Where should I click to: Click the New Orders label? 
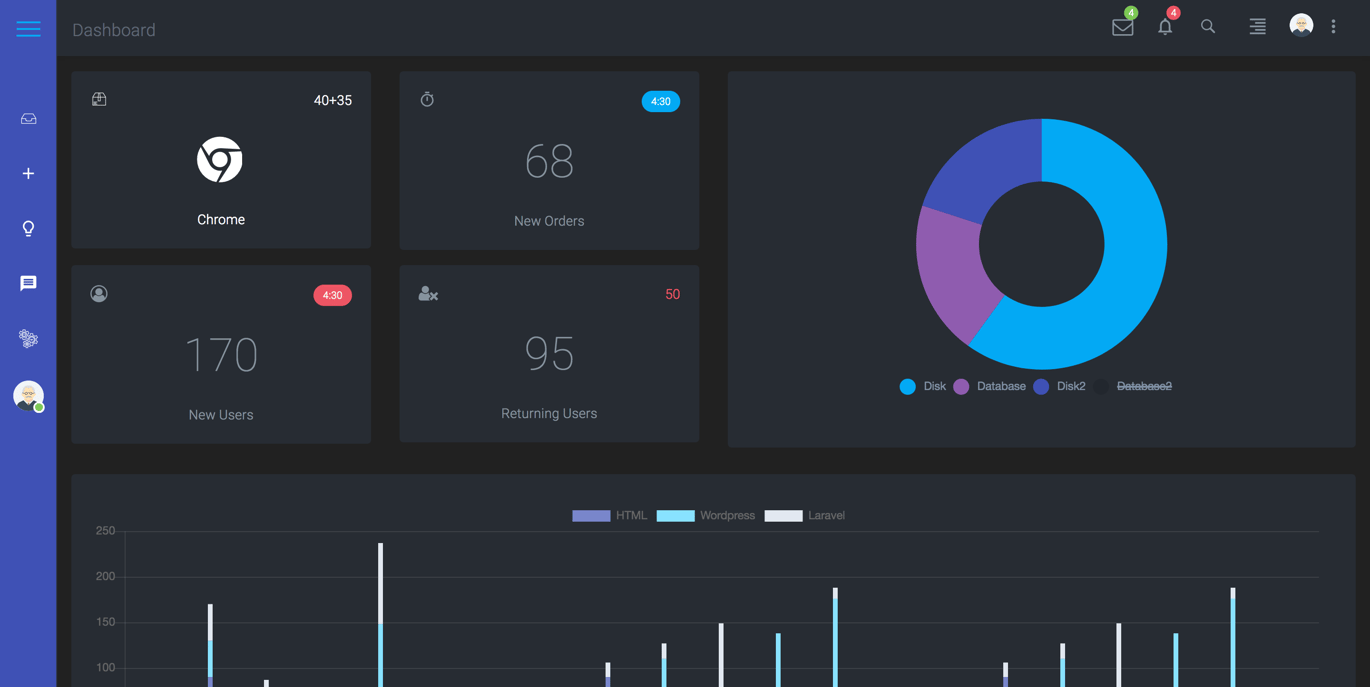pos(549,221)
